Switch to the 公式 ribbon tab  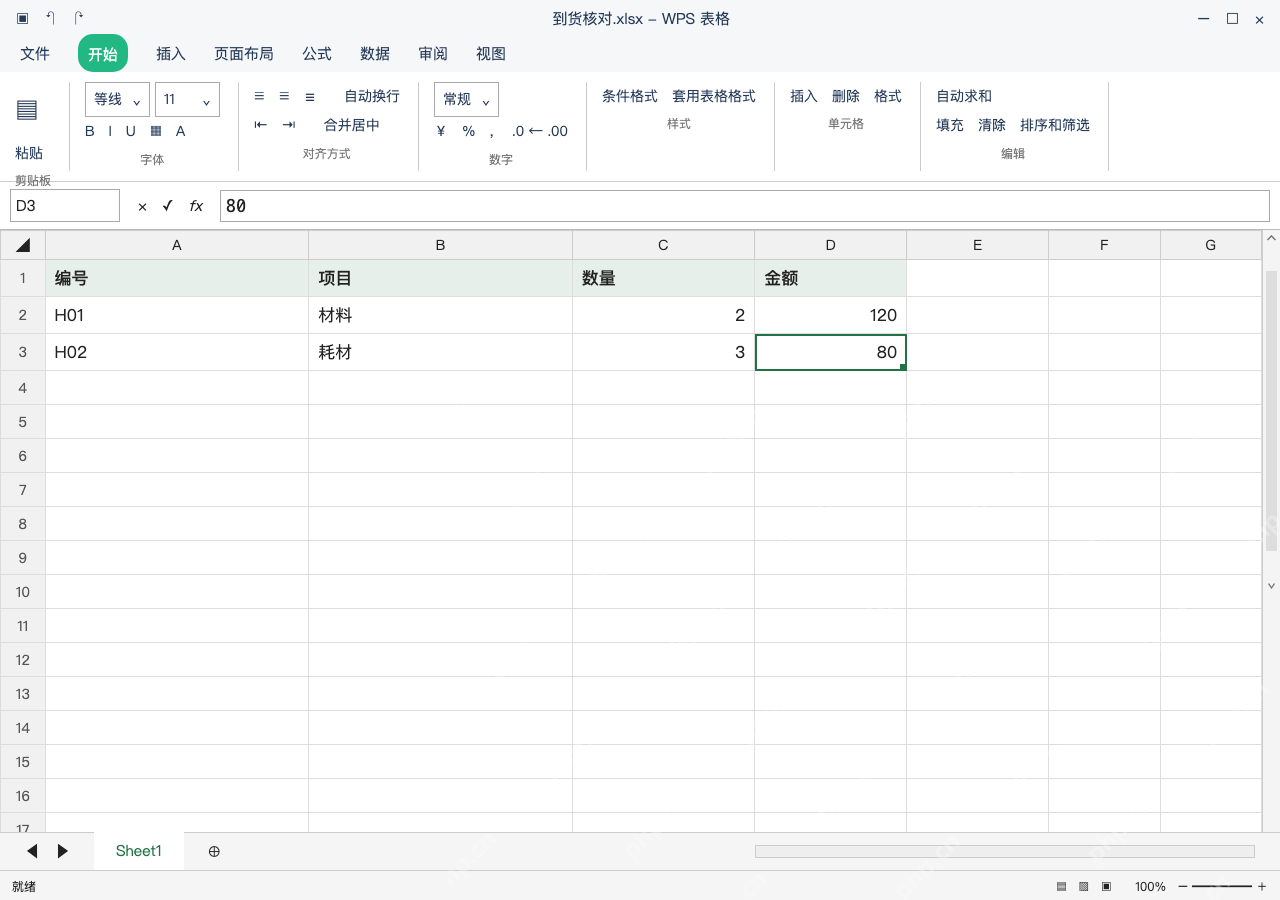(317, 54)
